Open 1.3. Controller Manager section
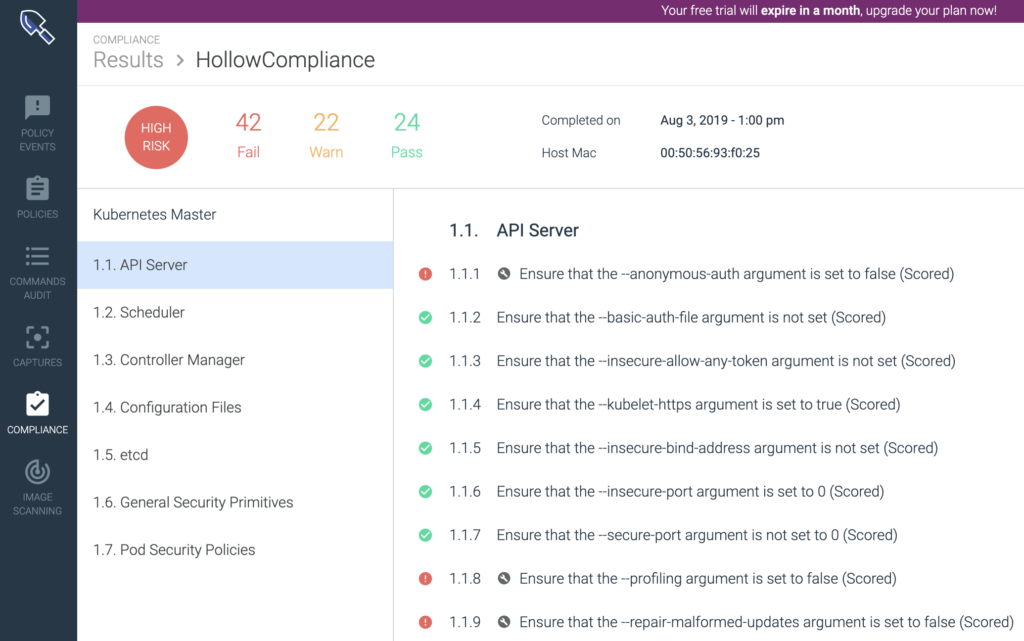Image resolution: width=1024 pixels, height=641 pixels. (x=168, y=360)
